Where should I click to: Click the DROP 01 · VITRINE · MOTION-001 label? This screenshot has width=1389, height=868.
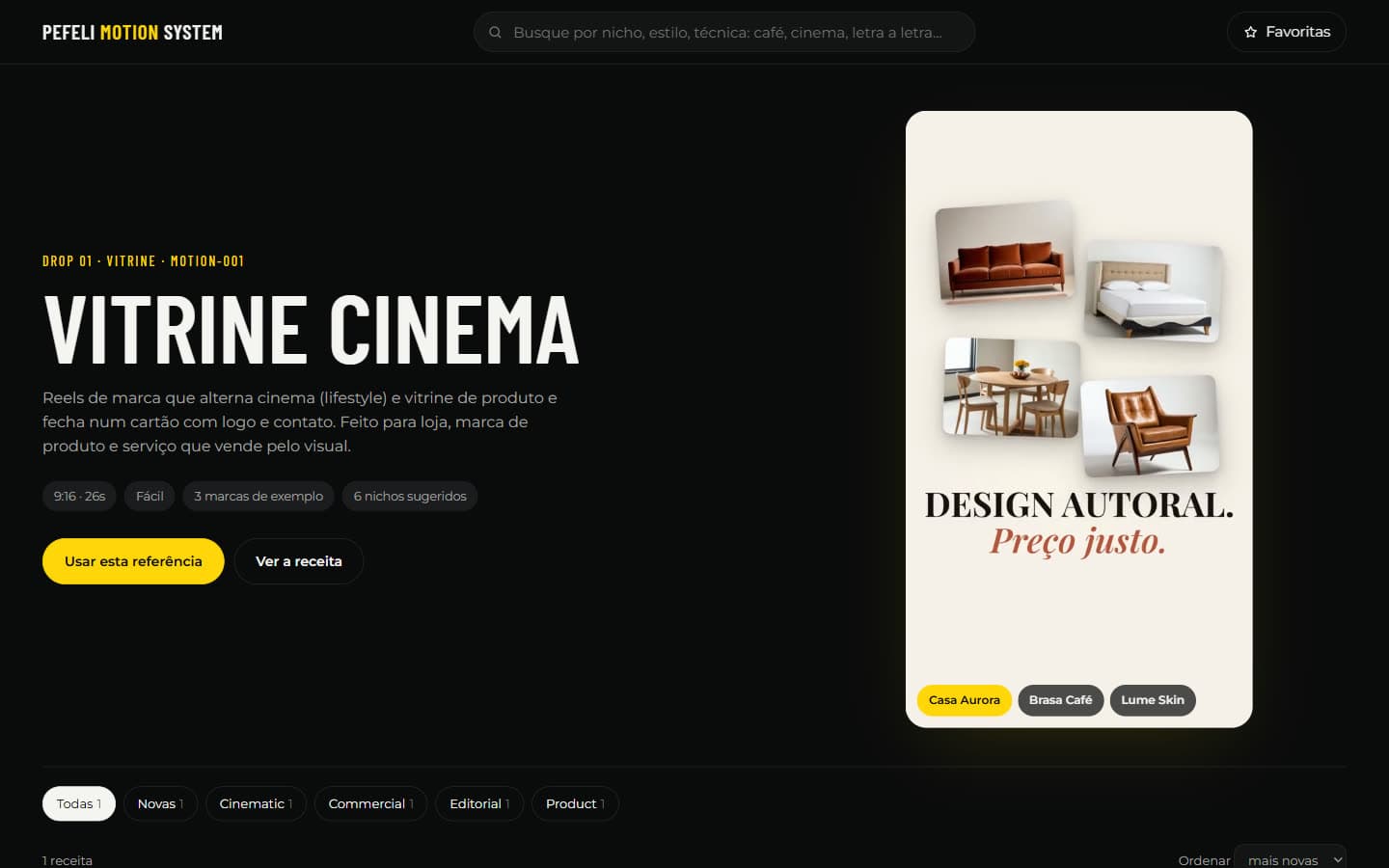pos(143,261)
